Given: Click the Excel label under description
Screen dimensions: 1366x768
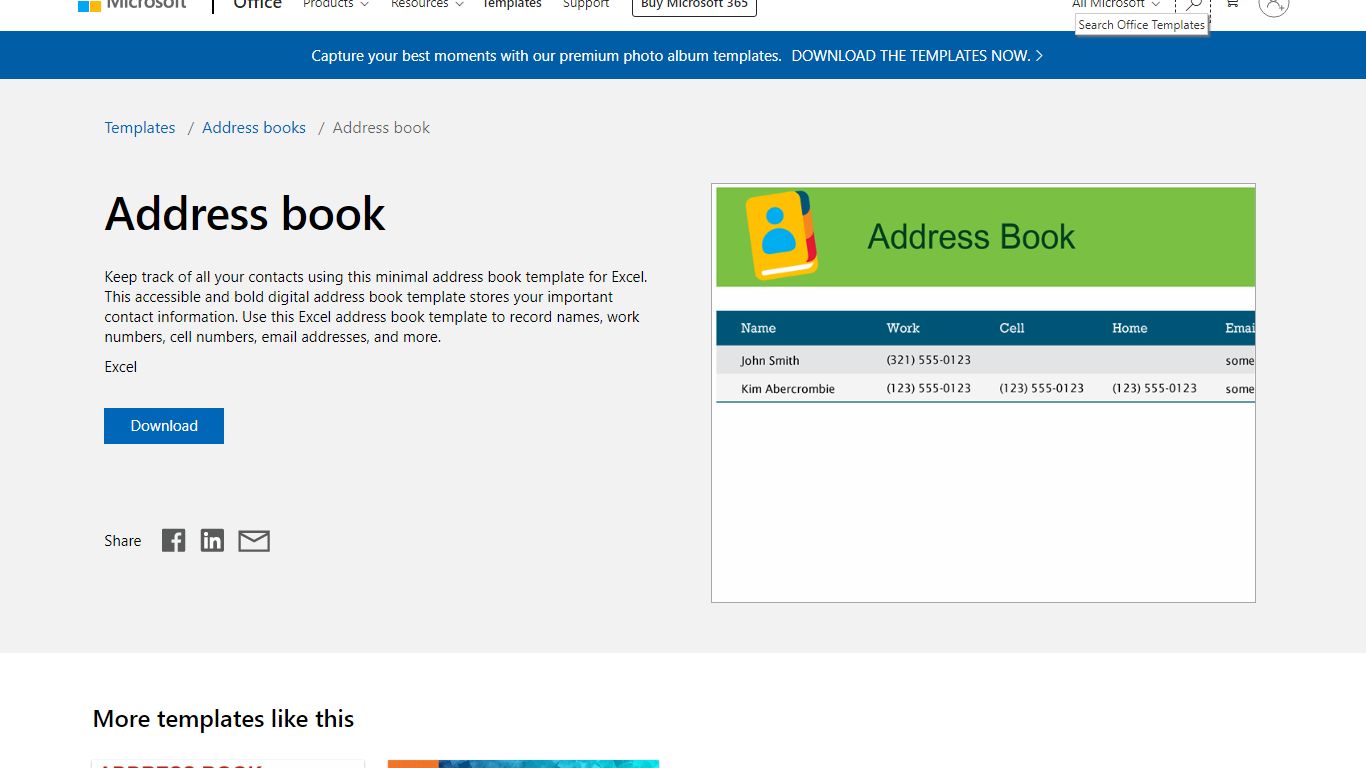Looking at the screenshot, I should (x=121, y=367).
